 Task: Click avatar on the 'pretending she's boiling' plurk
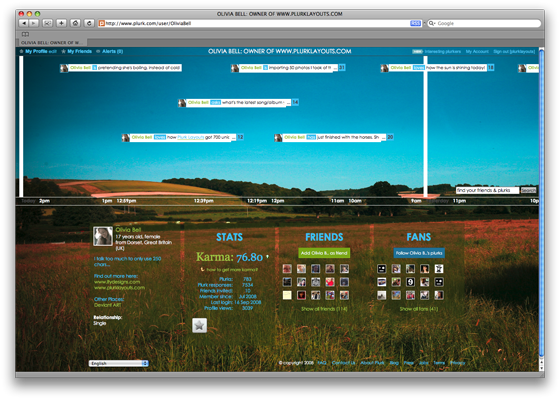(64, 68)
